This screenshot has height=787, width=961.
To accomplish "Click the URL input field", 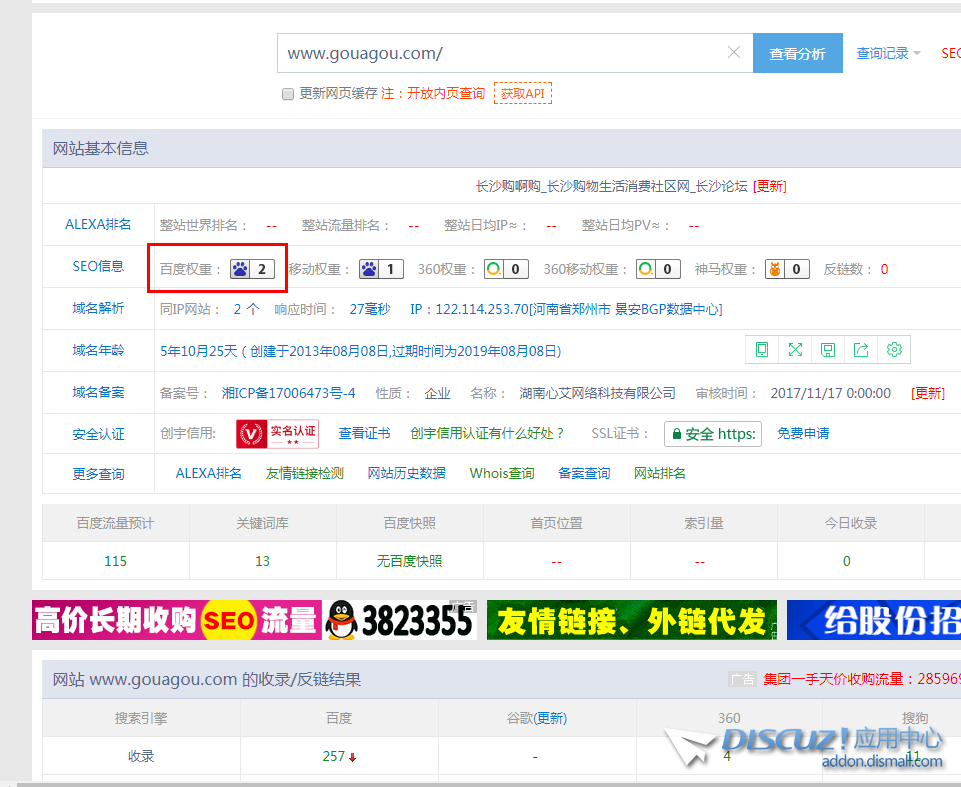I will coord(500,53).
